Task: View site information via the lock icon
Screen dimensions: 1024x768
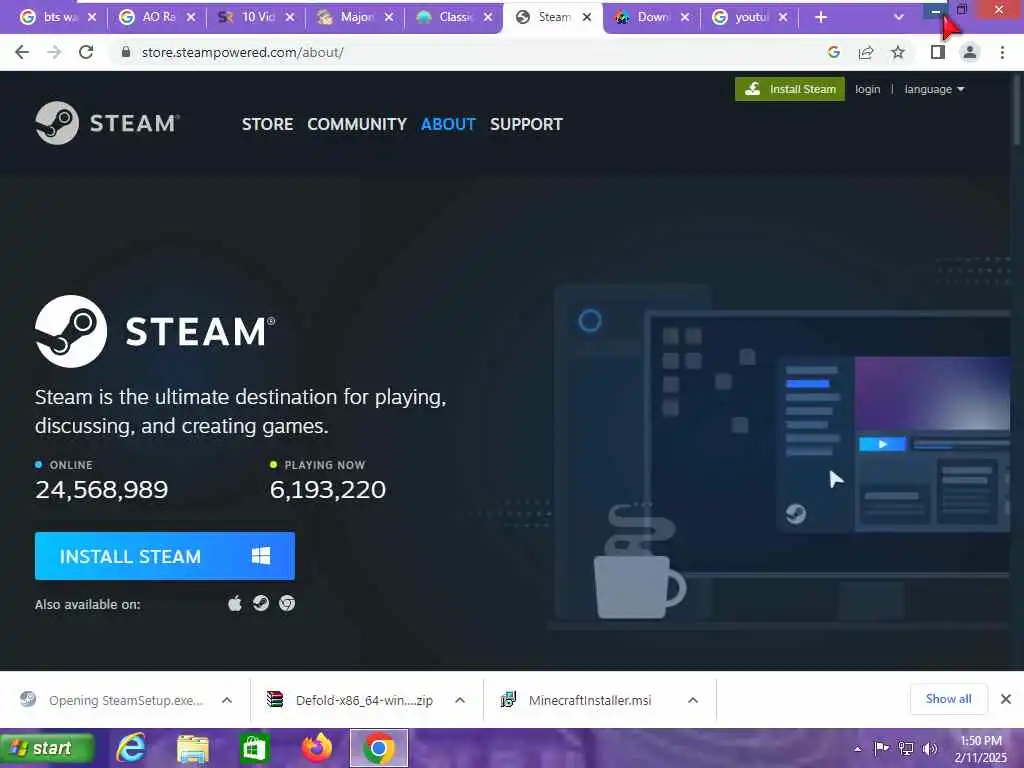Action: click(126, 52)
